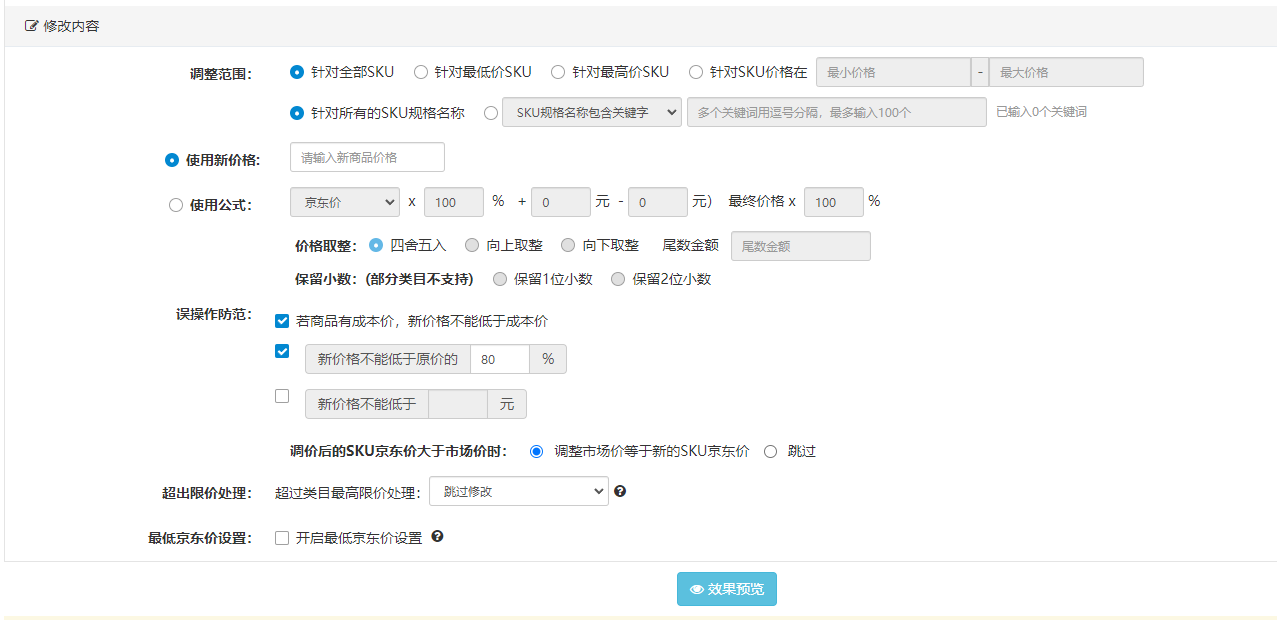Viewport: 1277px width, 620px height.
Task: Click the edit icon beside 修改内容
Action: 31,26
